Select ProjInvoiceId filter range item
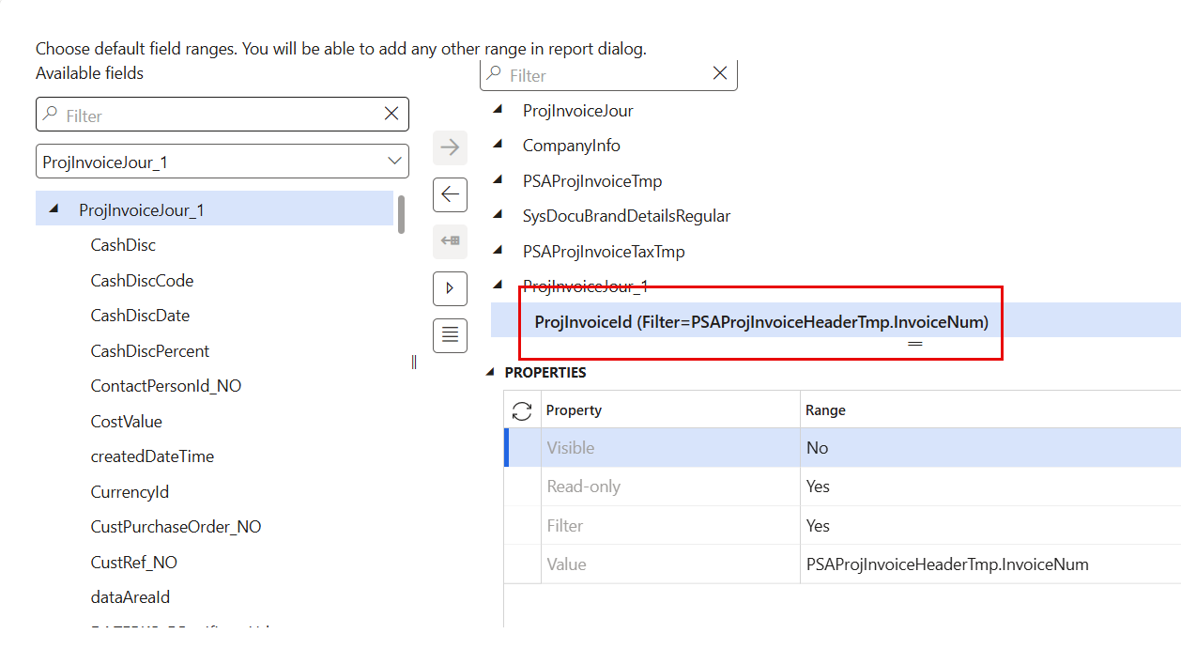 (x=761, y=322)
